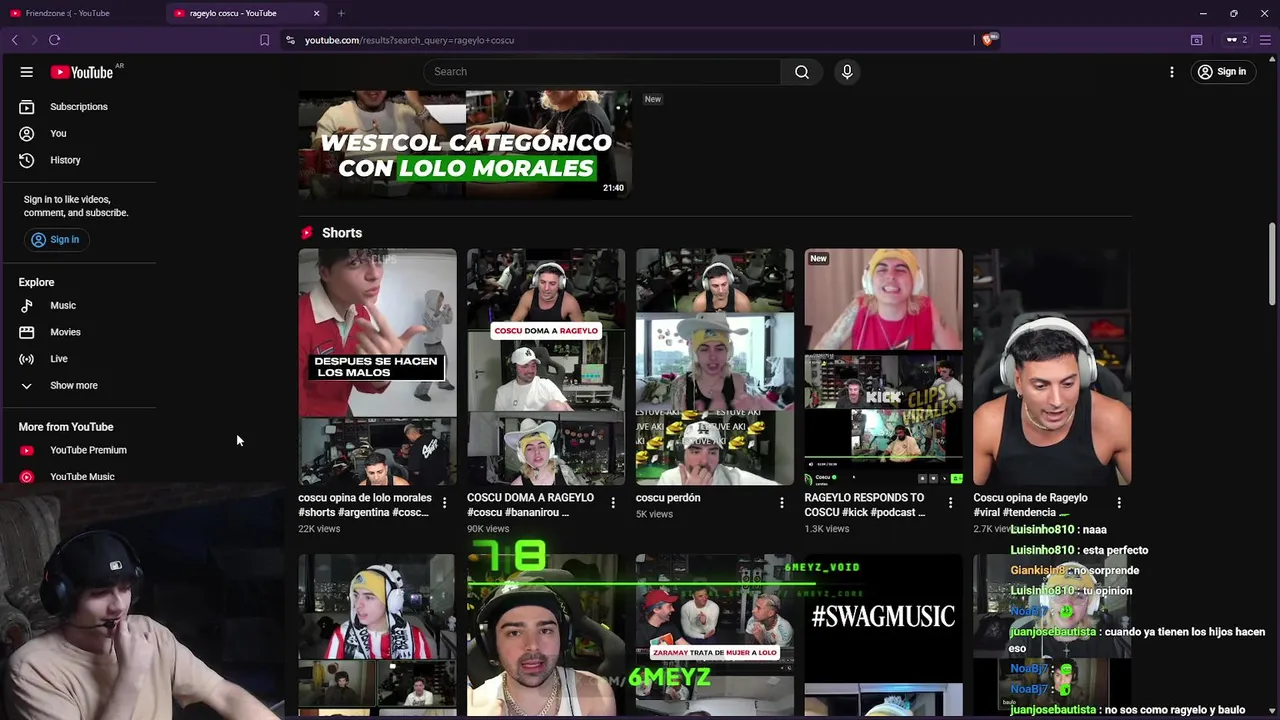Open Subscriptions in the sidebar

pyautogui.click(x=80, y=107)
